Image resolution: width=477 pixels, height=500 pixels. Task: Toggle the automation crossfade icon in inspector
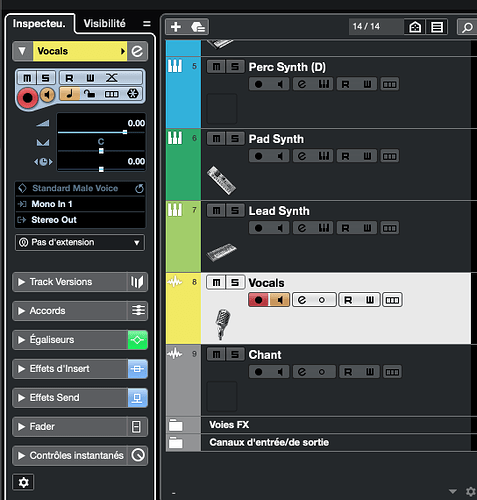(112, 78)
